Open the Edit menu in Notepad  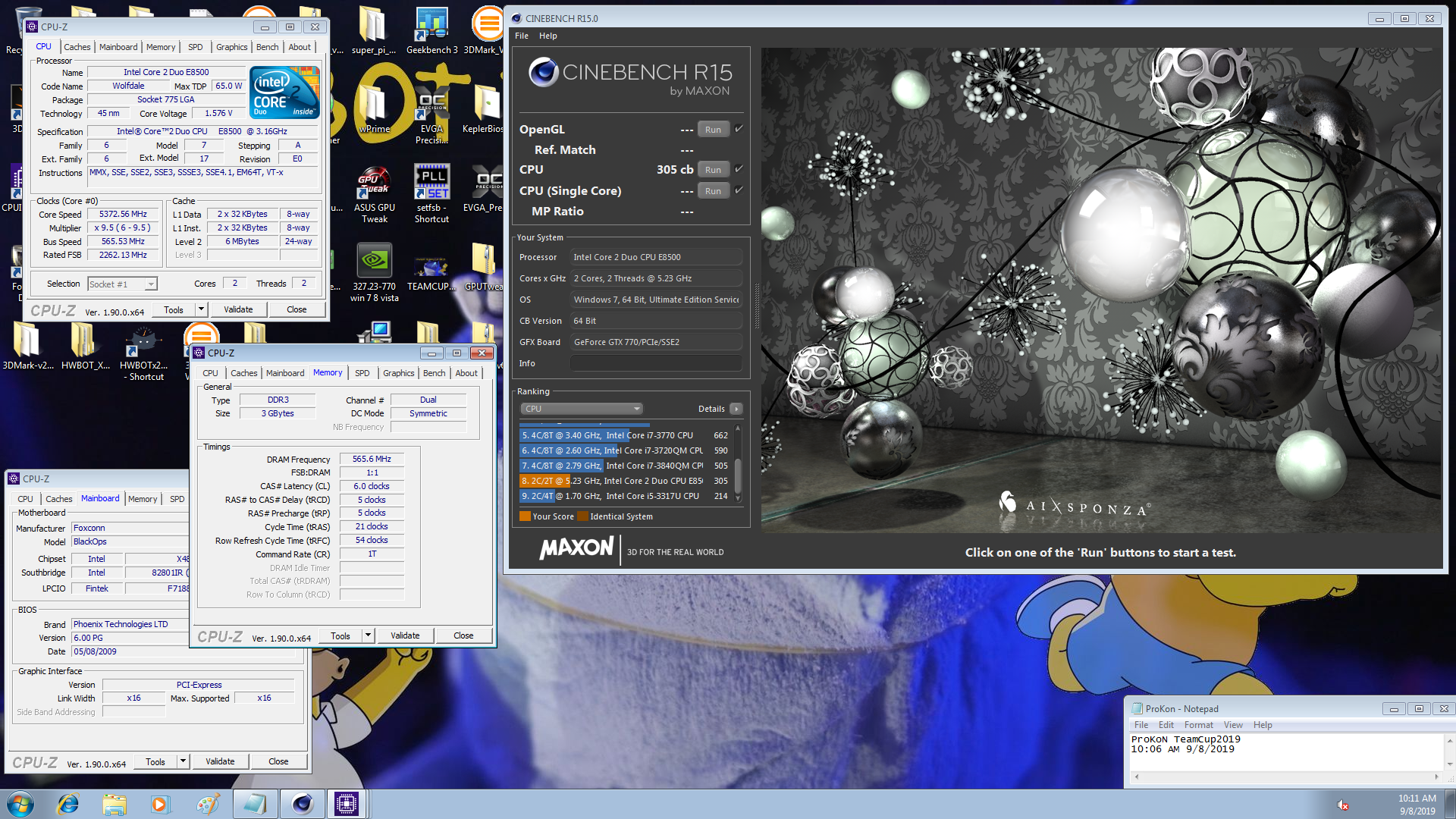tap(1166, 725)
